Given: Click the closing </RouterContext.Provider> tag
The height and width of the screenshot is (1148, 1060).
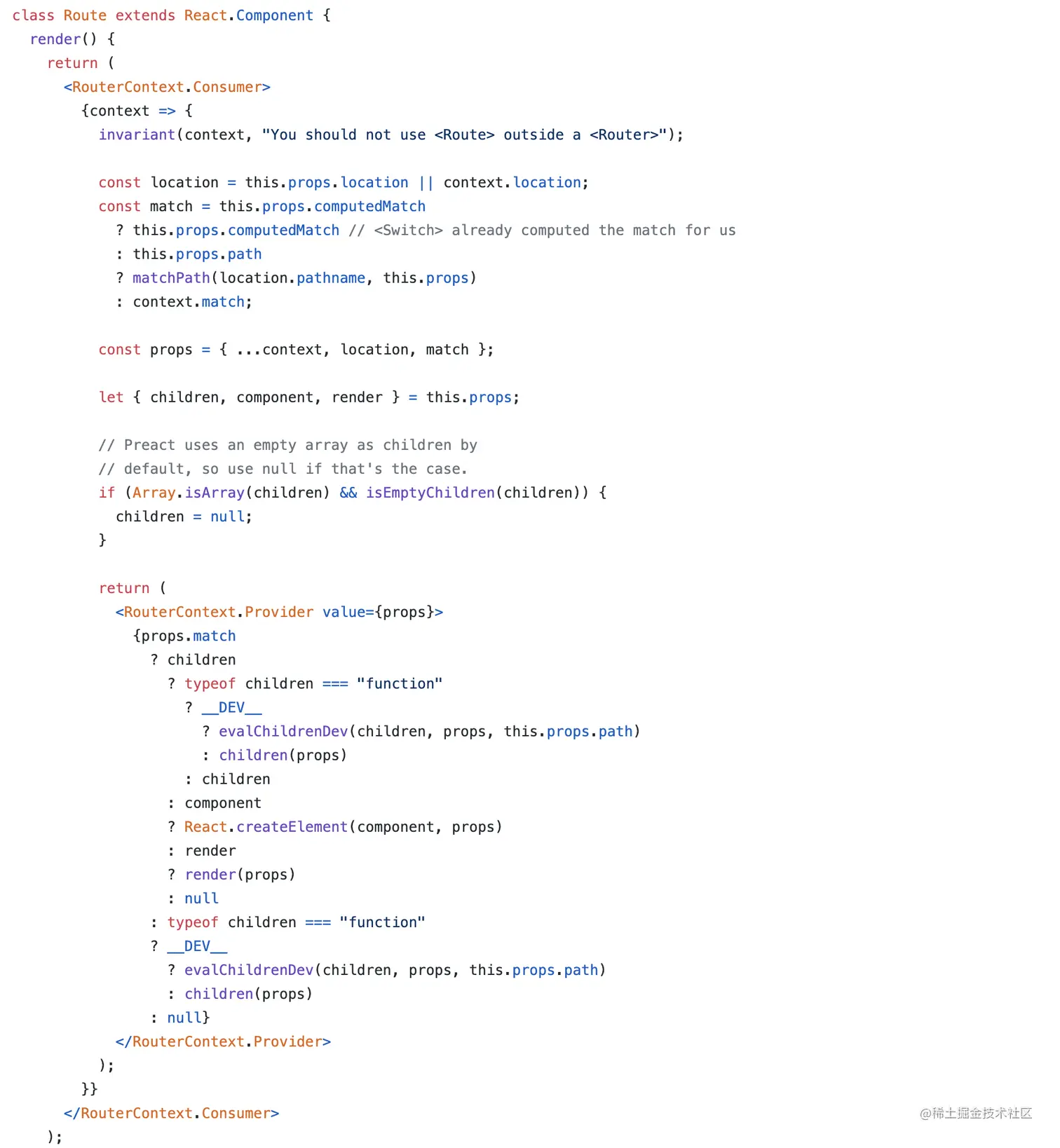Looking at the screenshot, I should coord(223,1041).
